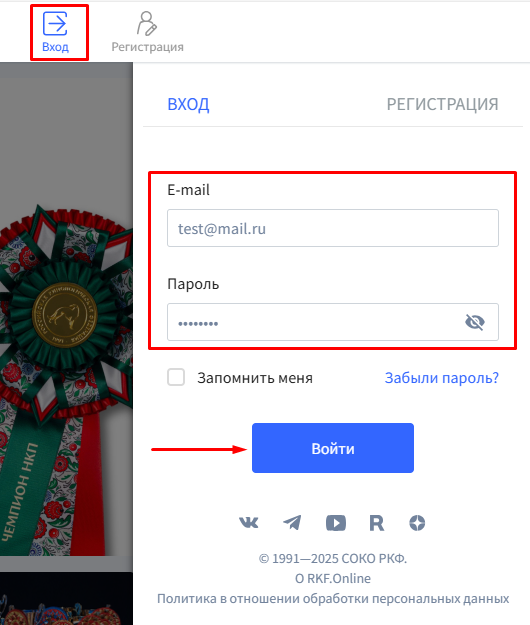The height and width of the screenshot is (625, 530).
Task: Open the Регистрация user icon in header
Action: pos(147,23)
